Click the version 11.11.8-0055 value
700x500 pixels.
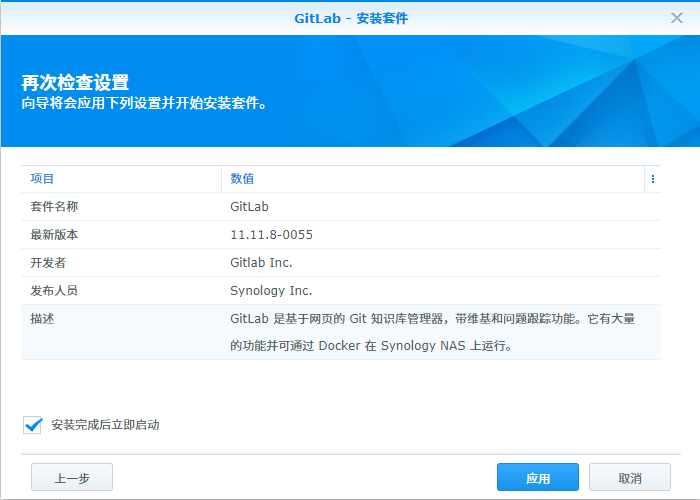tap(271, 235)
